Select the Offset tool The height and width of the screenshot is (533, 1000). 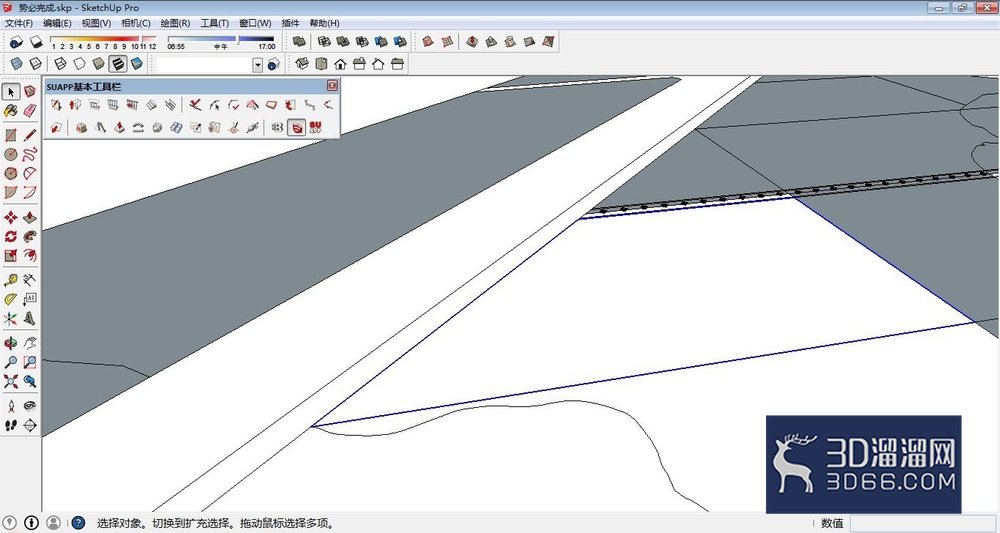pos(30,256)
